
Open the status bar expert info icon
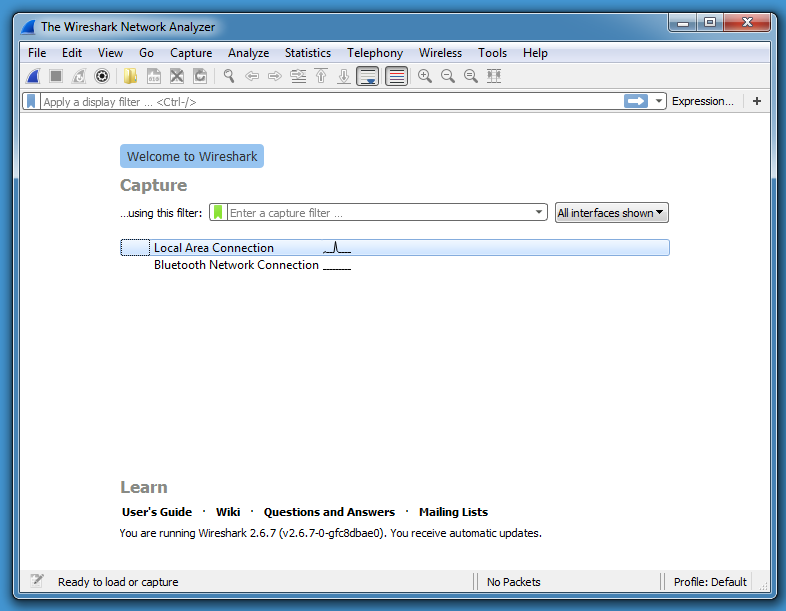(x=37, y=581)
